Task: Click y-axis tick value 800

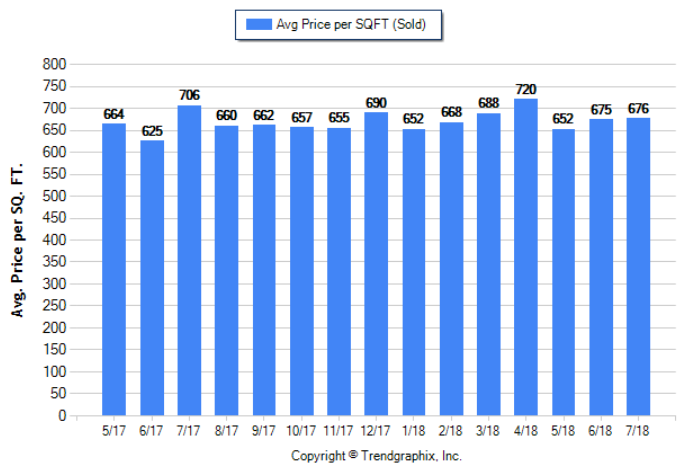Action: (x=54, y=64)
